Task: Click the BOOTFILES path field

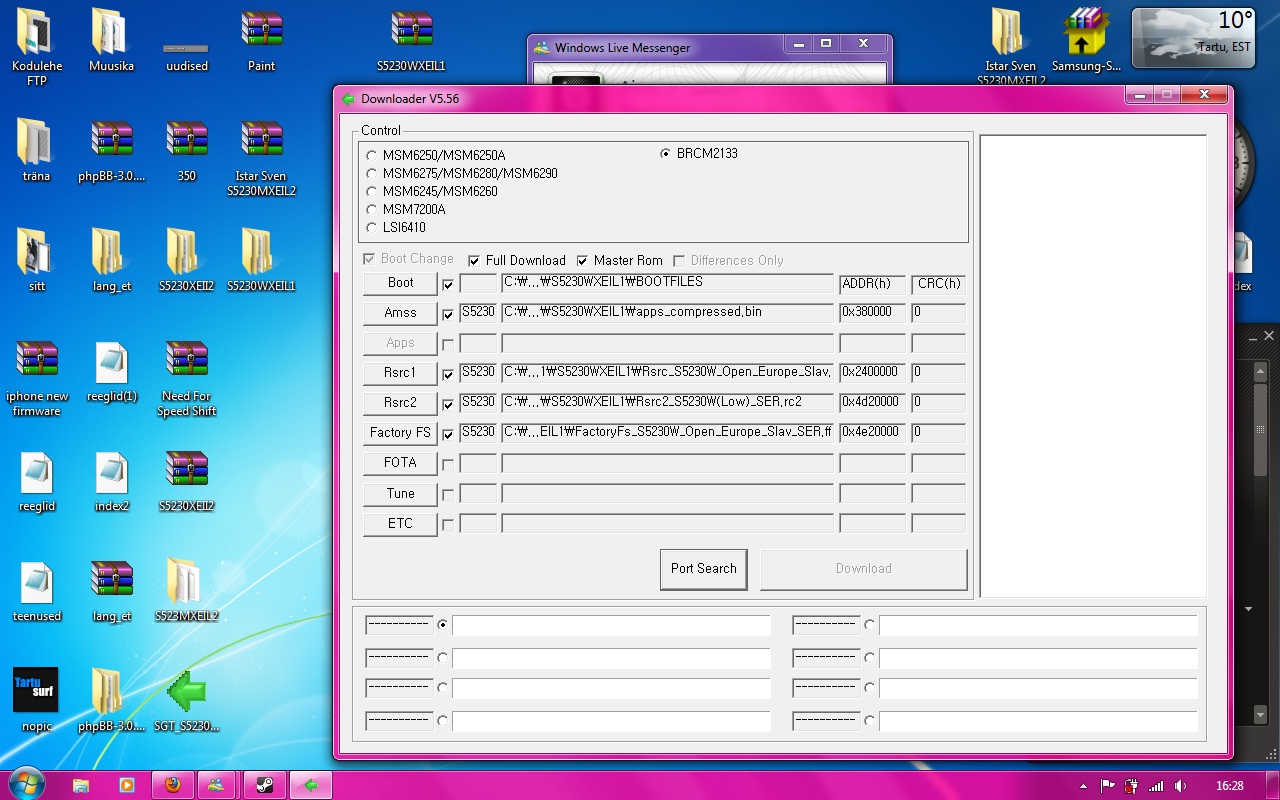Action: 667,283
